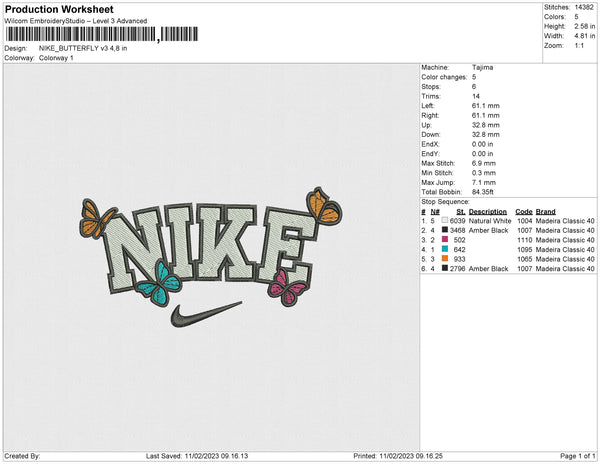
Task: Click the thread code 1065
Action: click(x=525, y=259)
